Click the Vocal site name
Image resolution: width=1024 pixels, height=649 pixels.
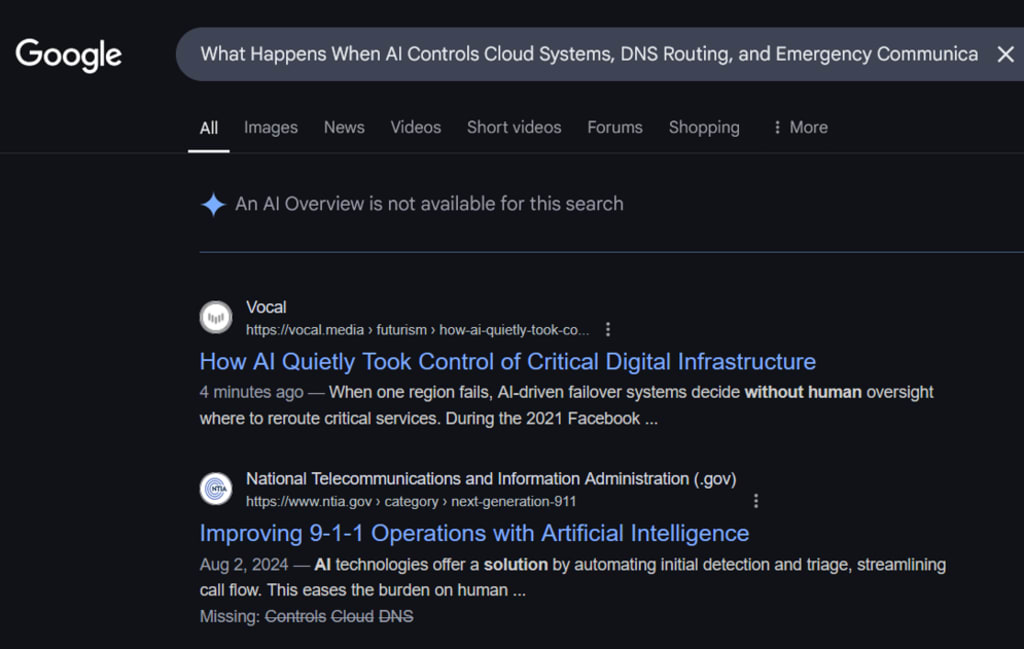266,307
